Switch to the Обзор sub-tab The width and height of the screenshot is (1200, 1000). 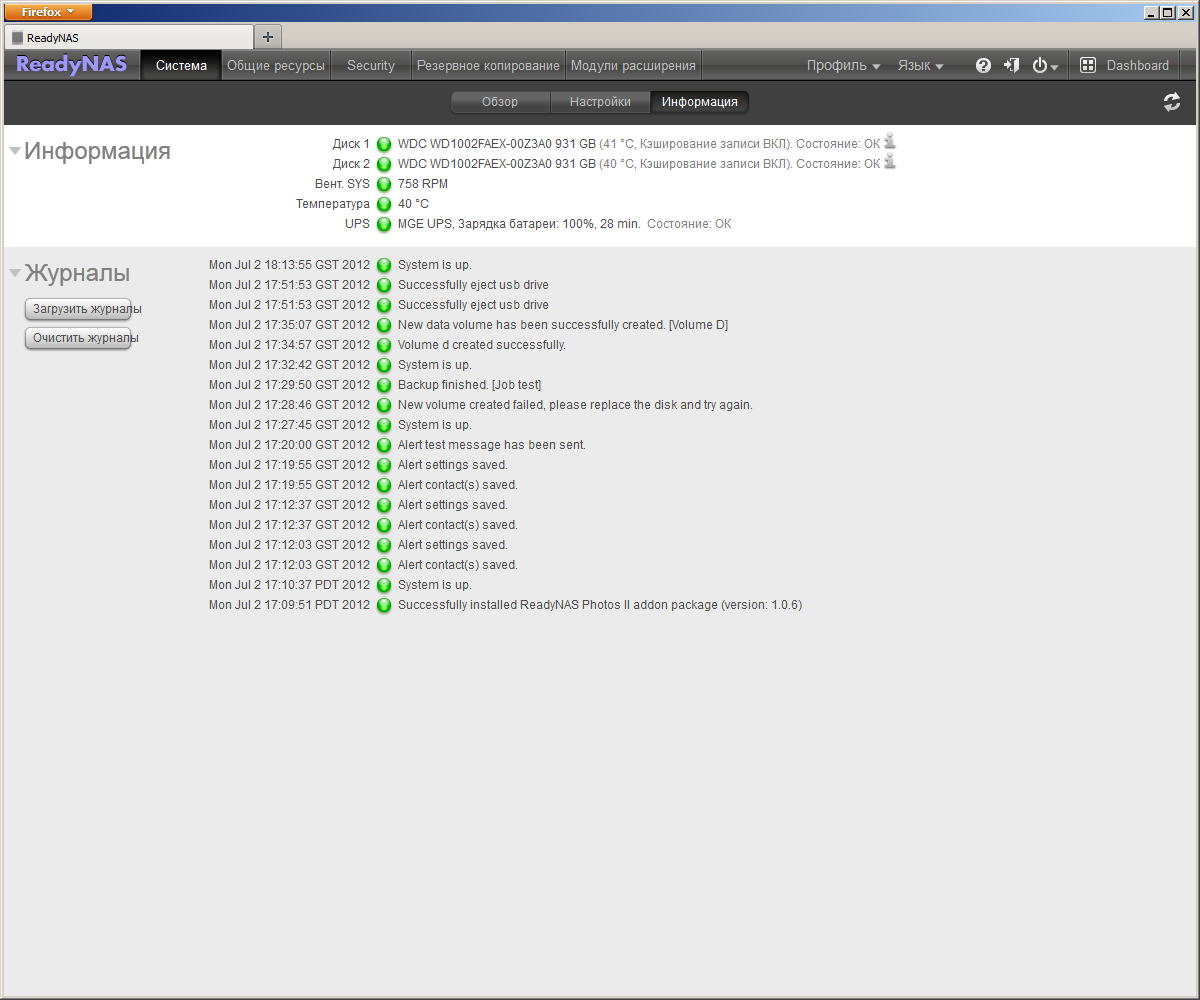(x=500, y=102)
